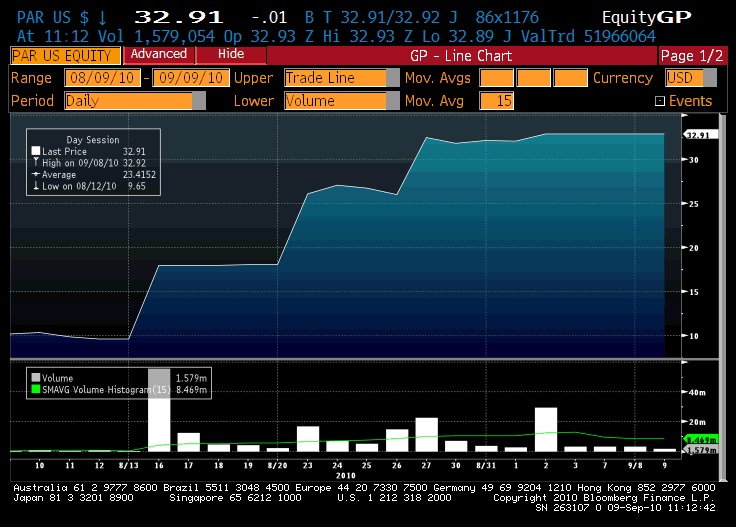Click the gray Volume legend swatch
Viewport: 736px width, 527px height.
tap(36, 377)
